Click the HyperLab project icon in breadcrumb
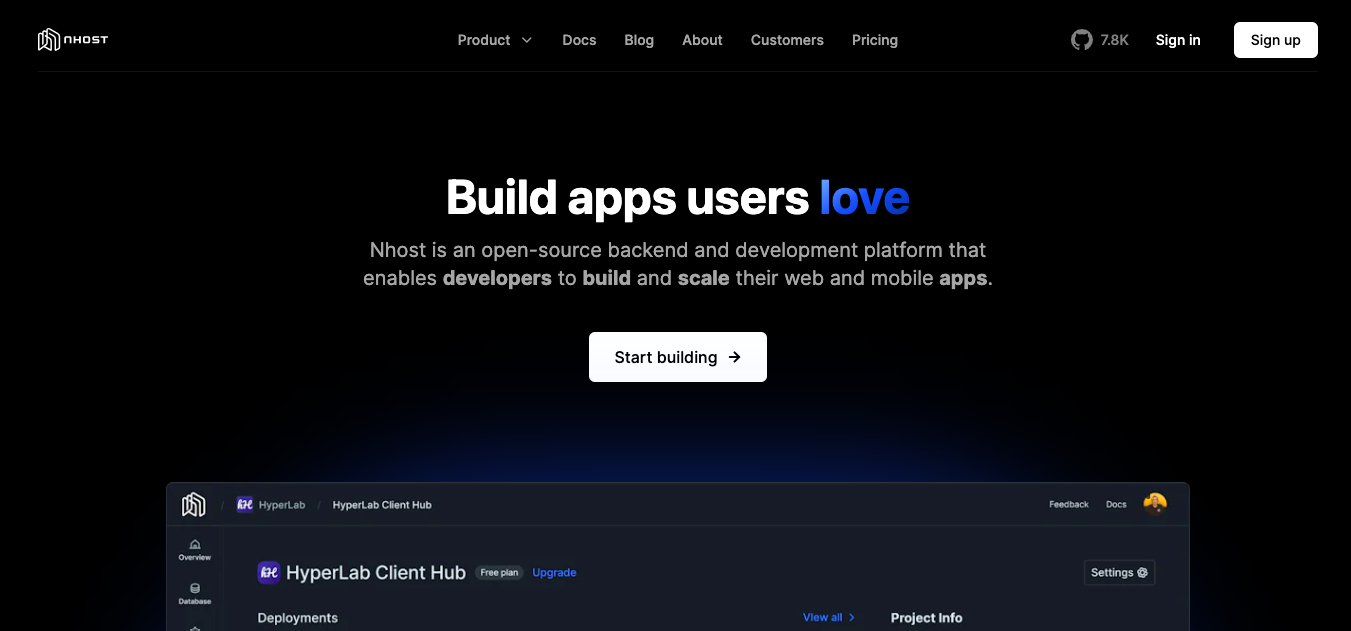1351x631 pixels. 244,504
